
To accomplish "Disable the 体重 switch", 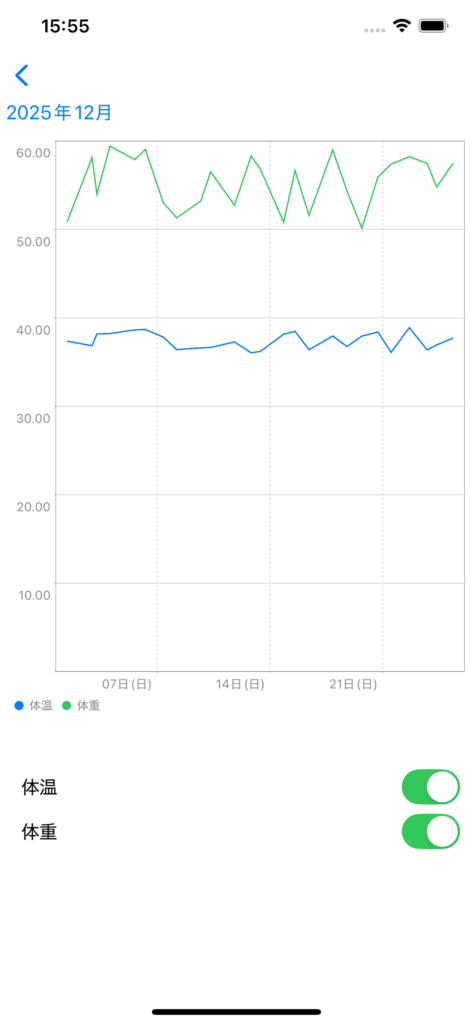I will click(431, 831).
